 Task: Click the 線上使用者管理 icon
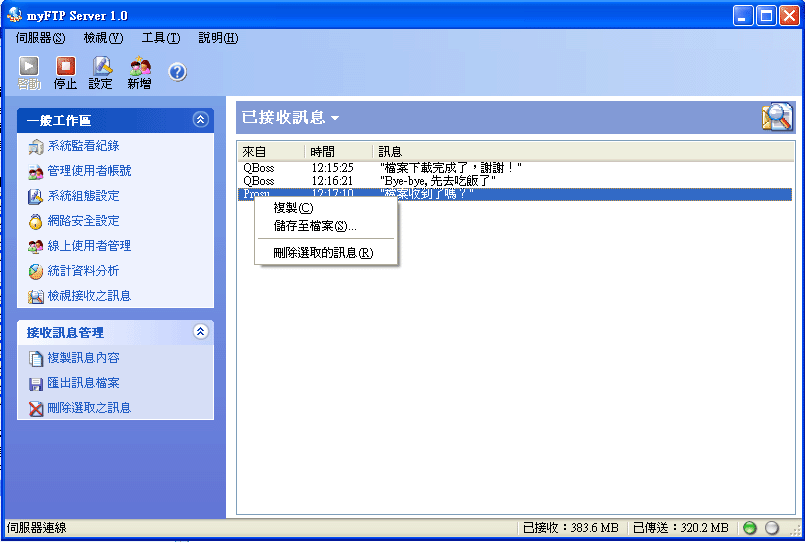pos(35,247)
